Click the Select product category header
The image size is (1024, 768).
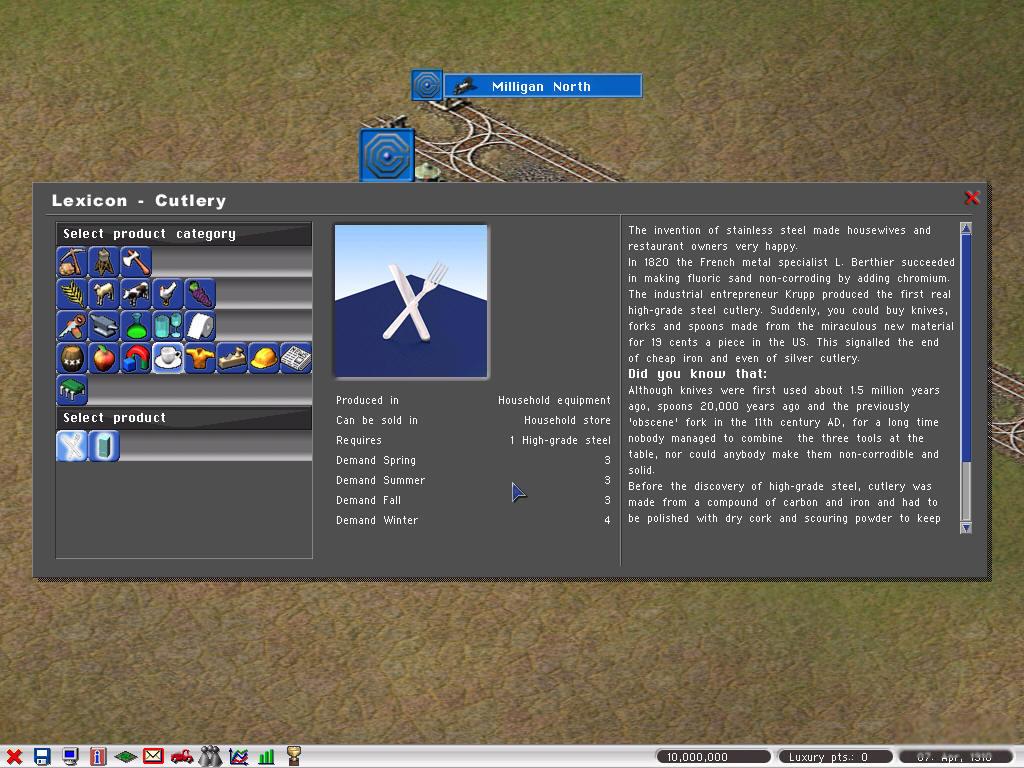pos(184,234)
